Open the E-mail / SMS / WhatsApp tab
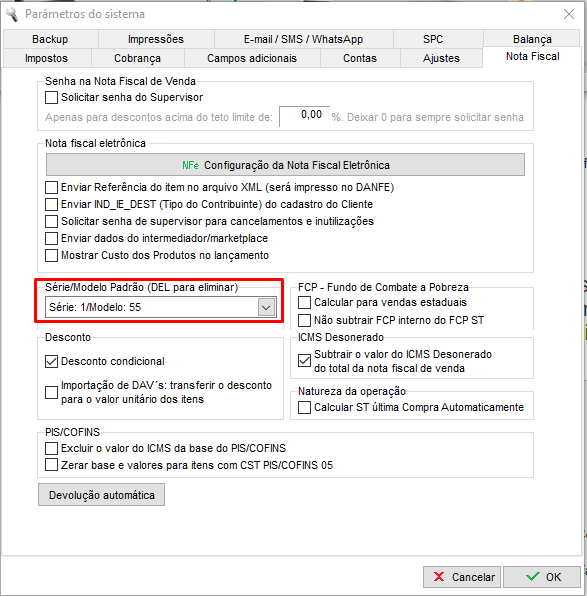 coord(303,39)
